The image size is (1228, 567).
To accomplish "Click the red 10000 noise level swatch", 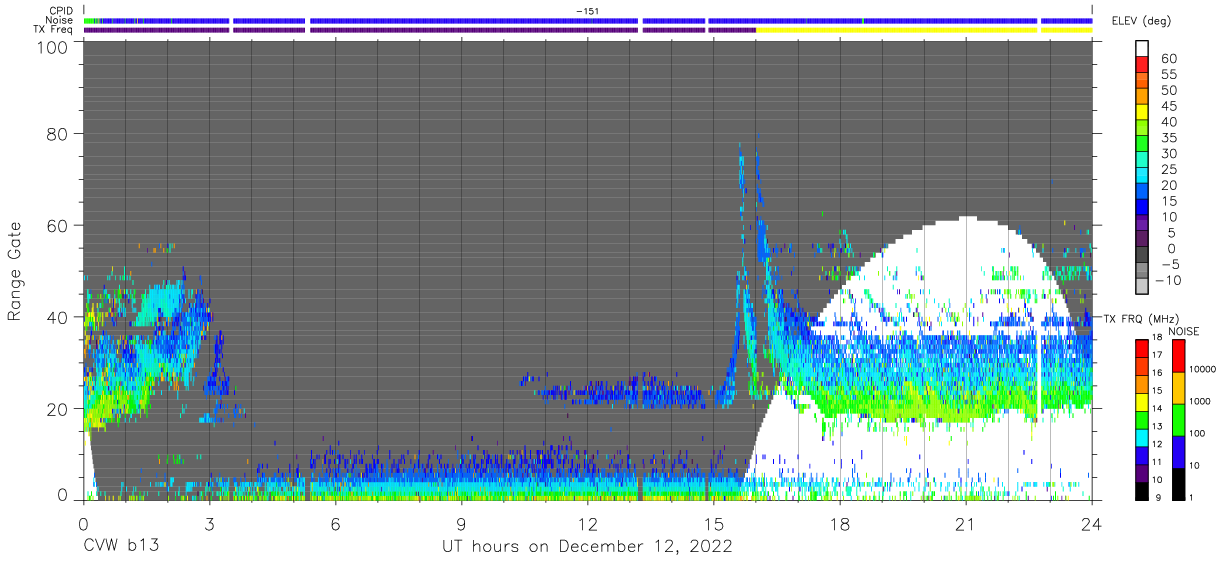I will point(1177,356).
